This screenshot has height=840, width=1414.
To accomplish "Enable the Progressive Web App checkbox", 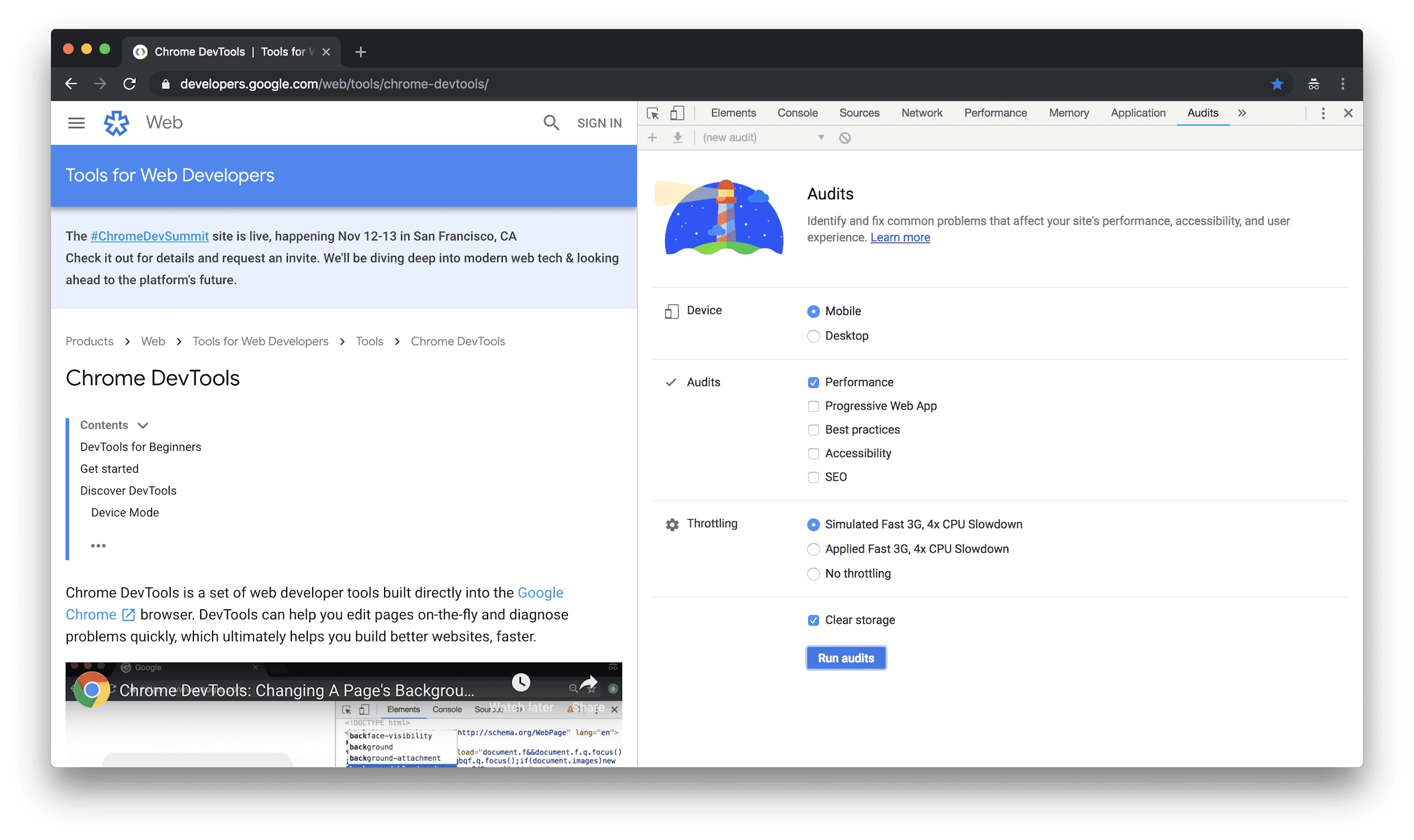I will [814, 405].
